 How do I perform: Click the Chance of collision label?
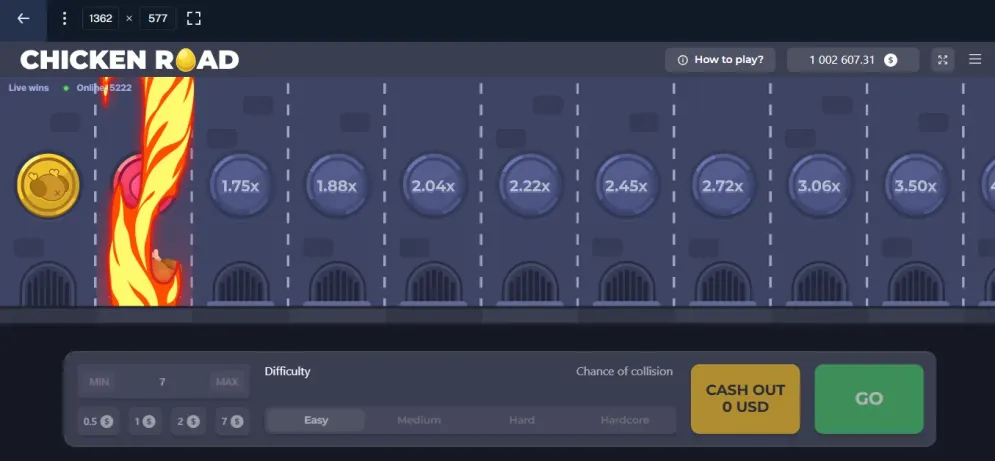[624, 371]
